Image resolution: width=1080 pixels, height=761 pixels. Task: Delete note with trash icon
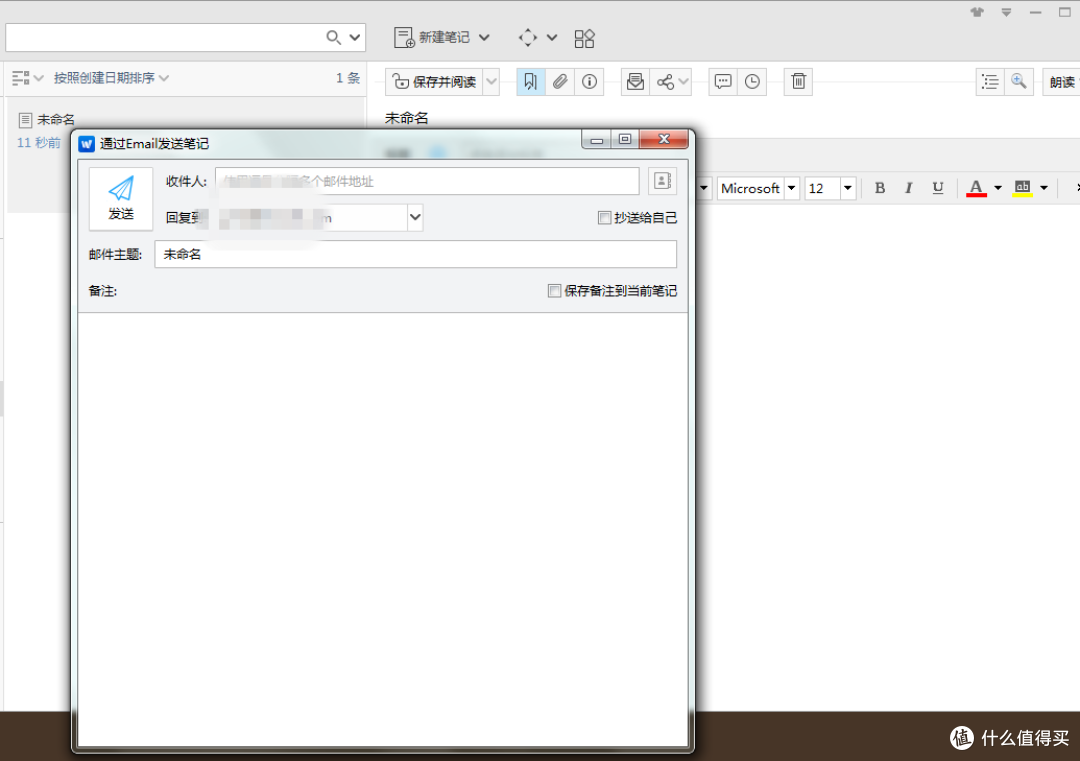[x=798, y=82]
